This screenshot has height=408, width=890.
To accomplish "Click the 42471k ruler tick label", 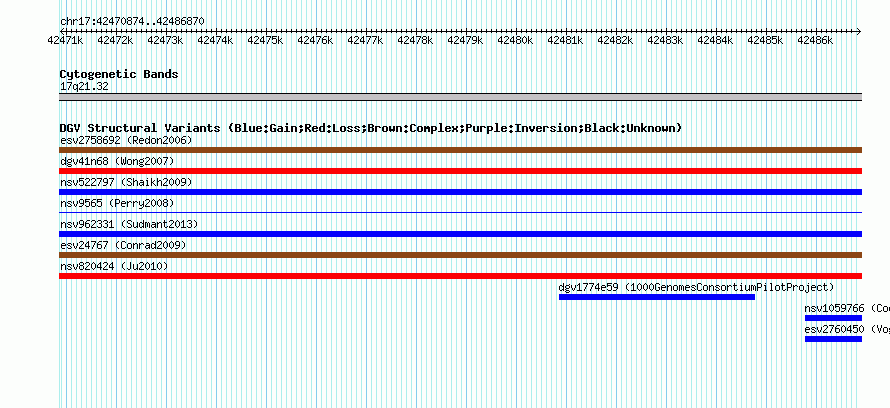I will click(x=65, y=40).
